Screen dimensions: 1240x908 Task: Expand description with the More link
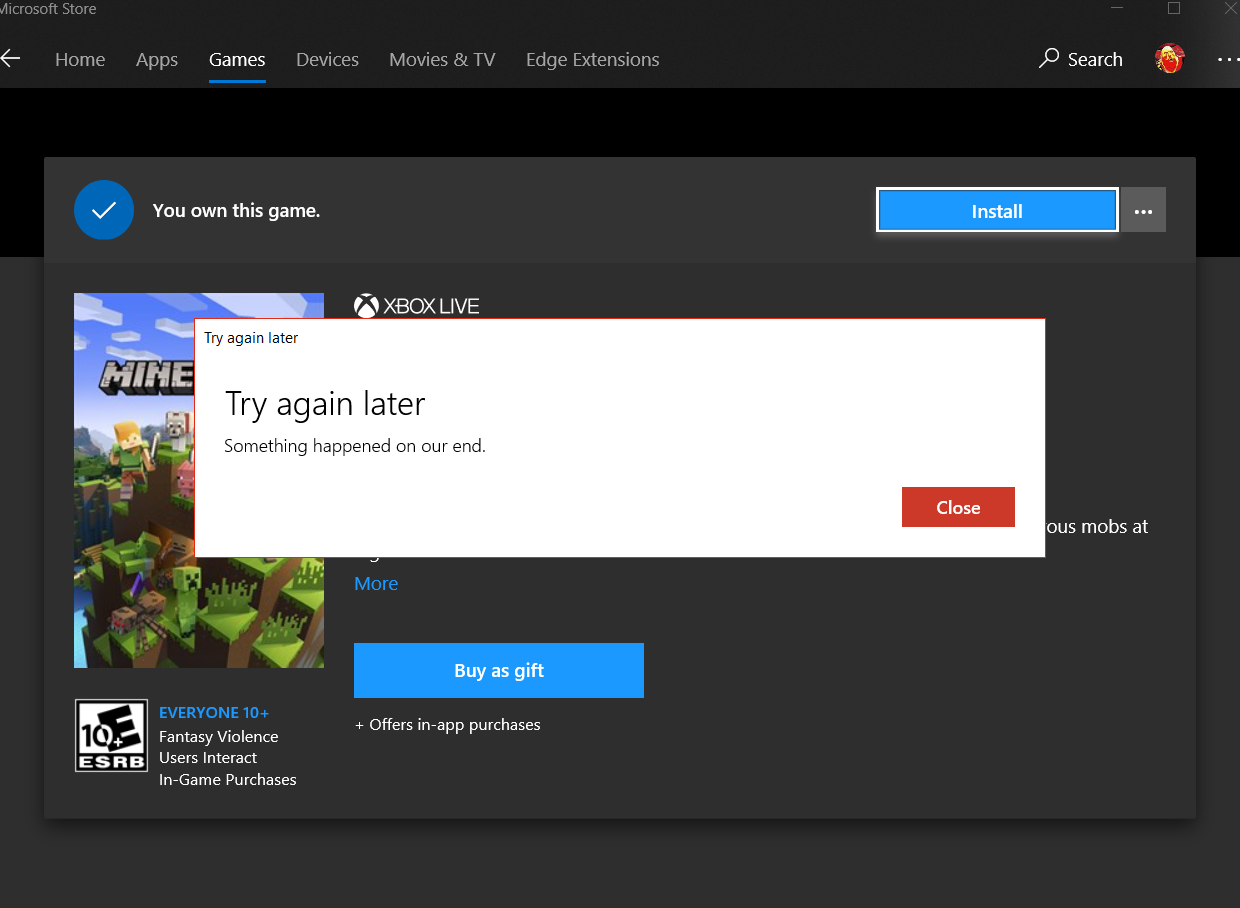coord(376,583)
